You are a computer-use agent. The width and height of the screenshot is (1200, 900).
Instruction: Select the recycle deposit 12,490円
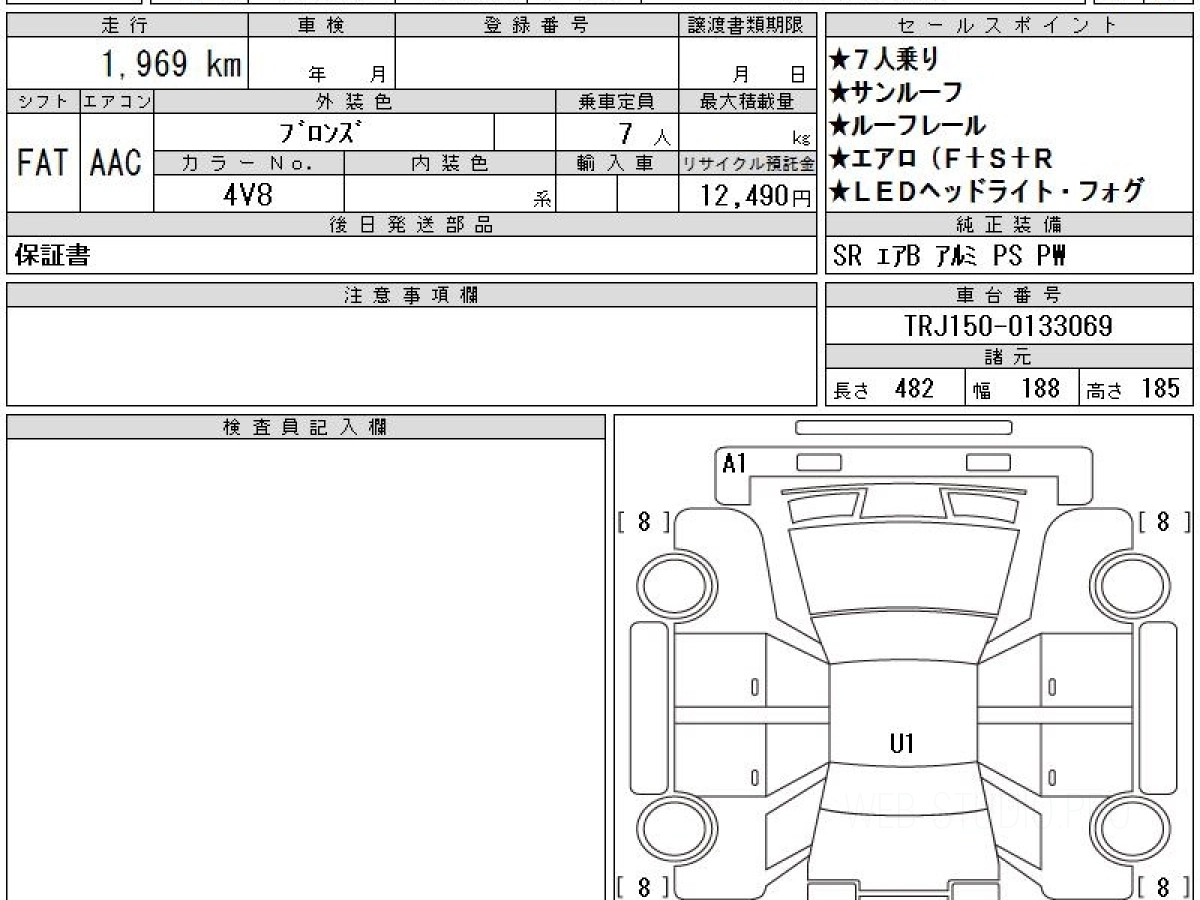coord(756,196)
